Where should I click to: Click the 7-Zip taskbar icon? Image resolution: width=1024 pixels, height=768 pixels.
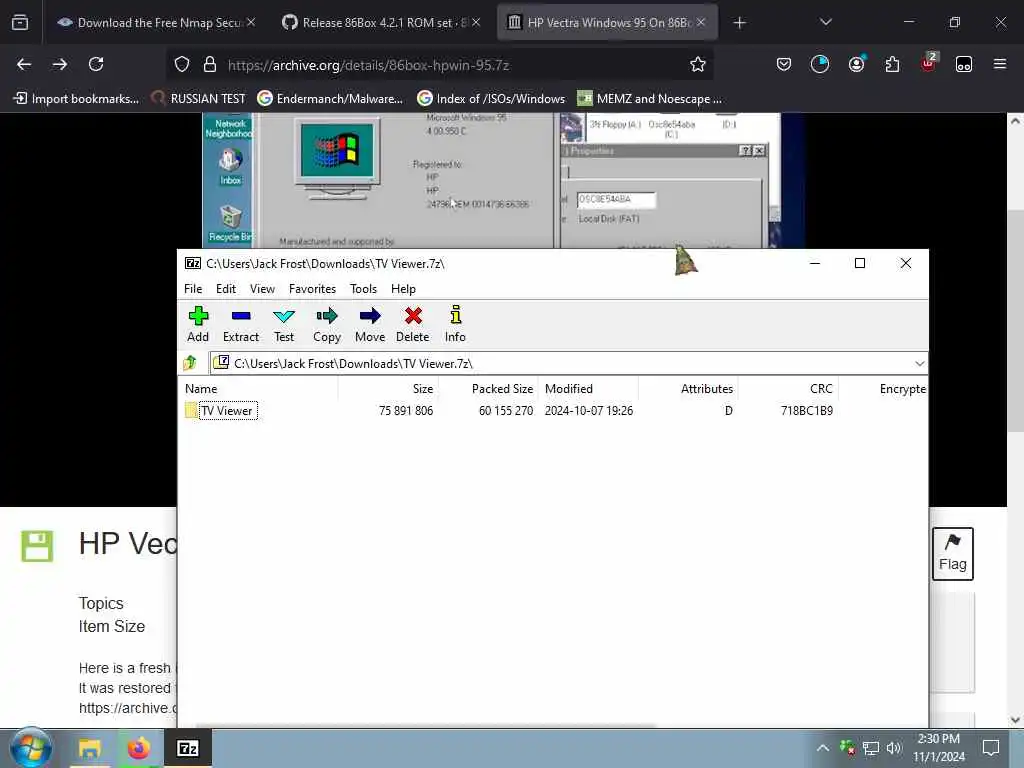[x=187, y=748]
